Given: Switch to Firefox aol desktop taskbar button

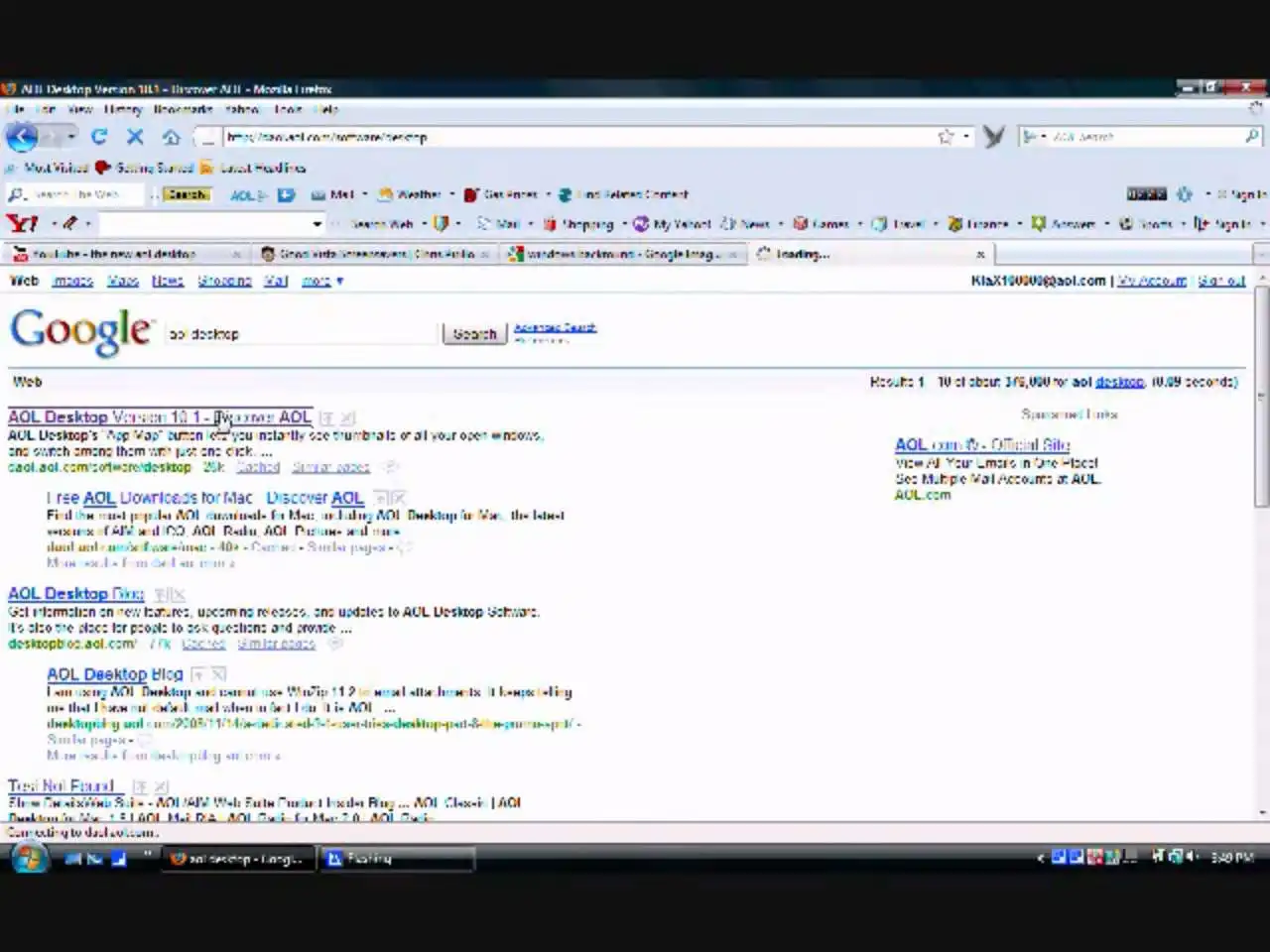Looking at the screenshot, I should pos(238,859).
